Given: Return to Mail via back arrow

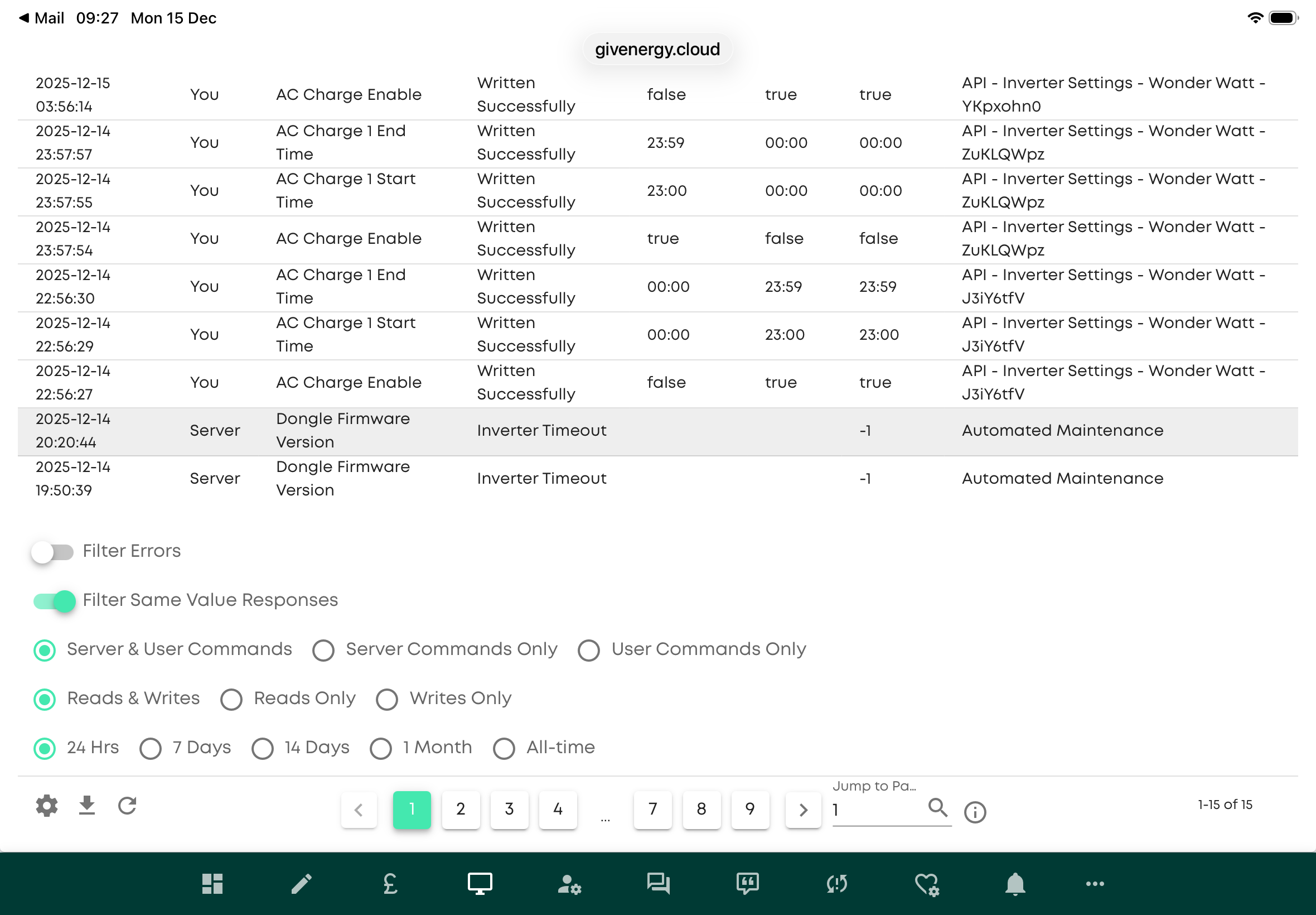Looking at the screenshot, I should coord(41,18).
